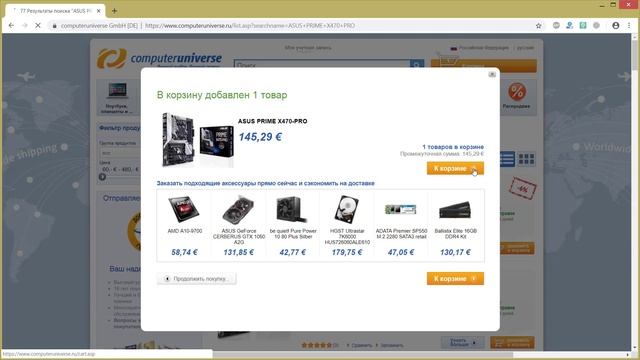Viewport: 640px width, 360px height.
Task: Open Chrome three-dot menu
Action: click(x=629, y=25)
